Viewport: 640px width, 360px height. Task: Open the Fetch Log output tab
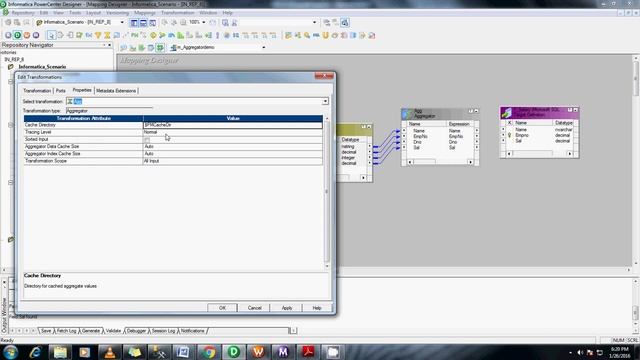(66, 331)
